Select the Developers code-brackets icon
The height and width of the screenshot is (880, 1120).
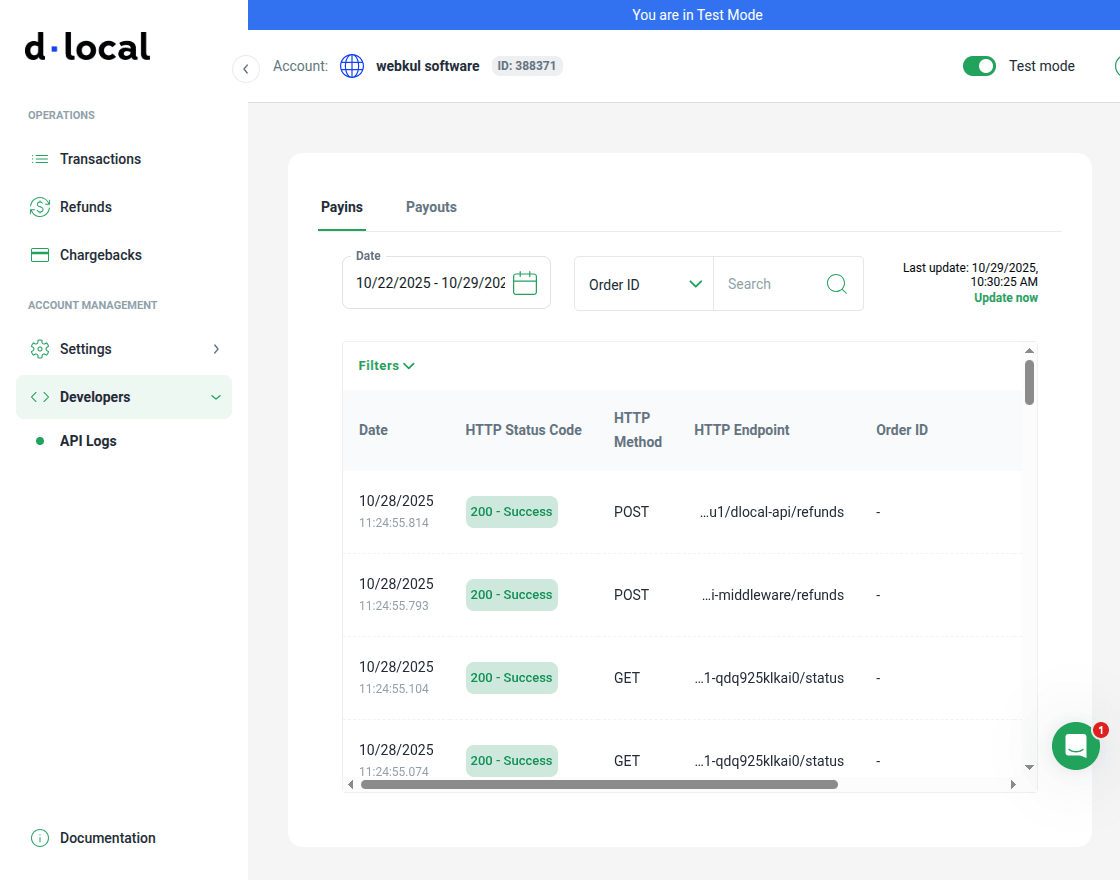(x=39, y=396)
